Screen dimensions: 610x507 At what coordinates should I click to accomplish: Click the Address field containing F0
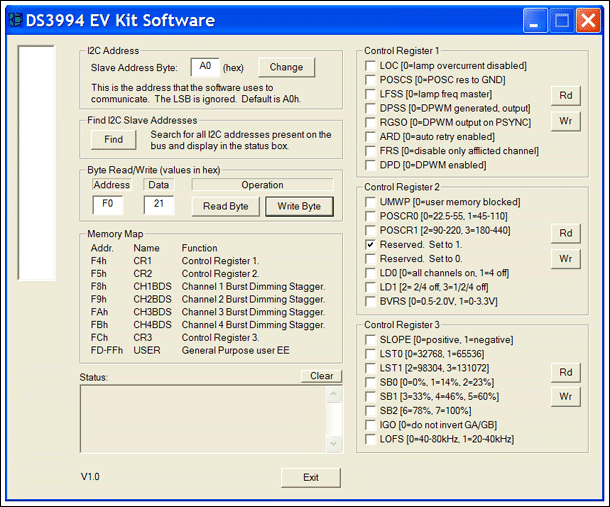pos(108,205)
